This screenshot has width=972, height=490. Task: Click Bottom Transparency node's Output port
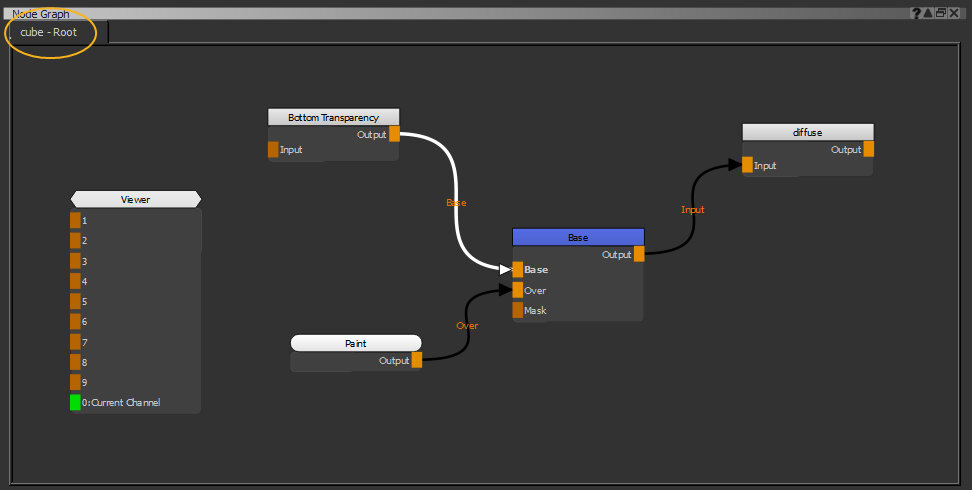pyautogui.click(x=394, y=134)
